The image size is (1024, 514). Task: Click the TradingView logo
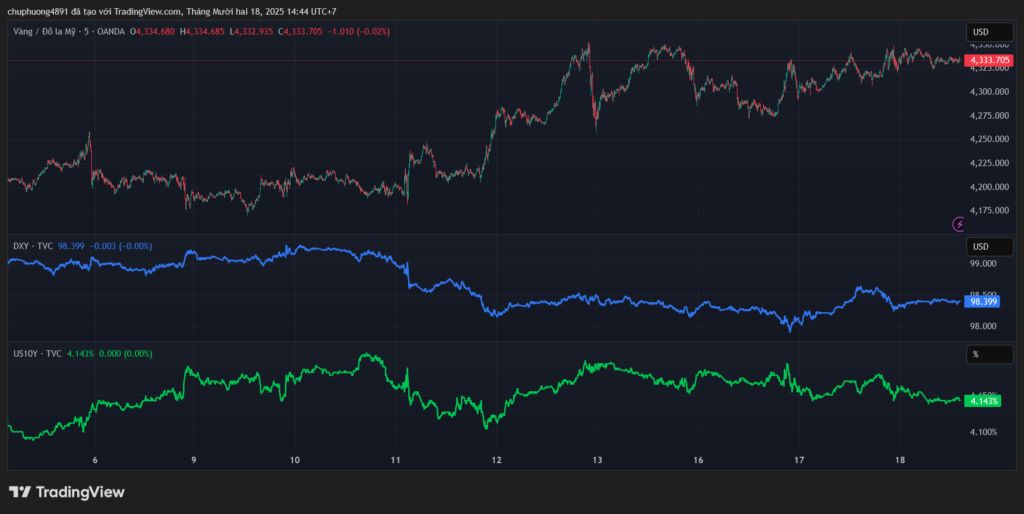[67, 491]
